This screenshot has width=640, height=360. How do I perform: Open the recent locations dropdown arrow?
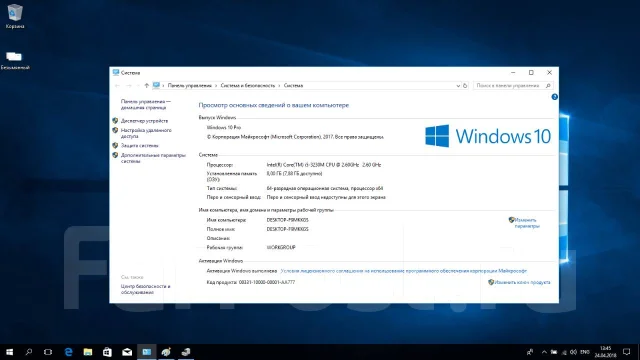138,86
